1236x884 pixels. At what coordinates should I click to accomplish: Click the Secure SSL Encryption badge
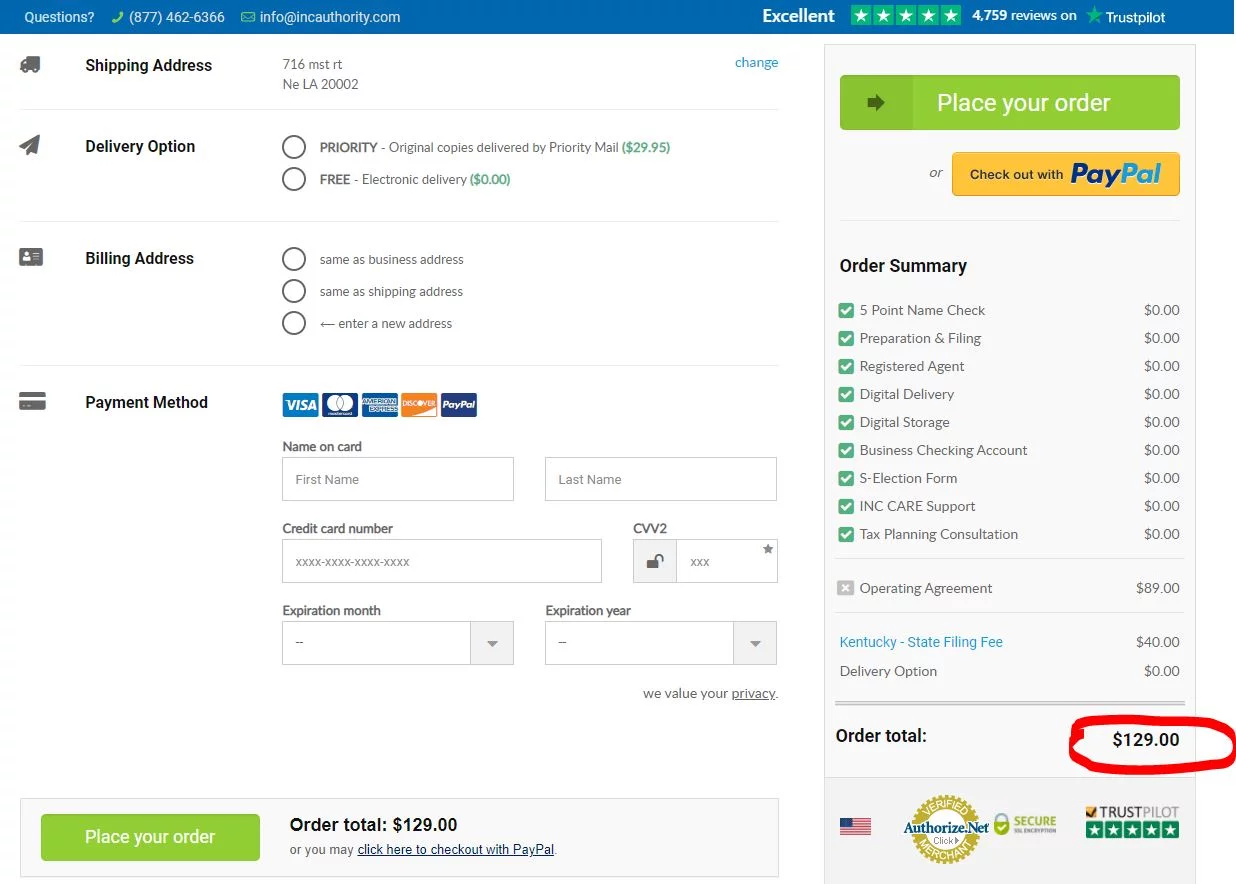(x=1025, y=825)
